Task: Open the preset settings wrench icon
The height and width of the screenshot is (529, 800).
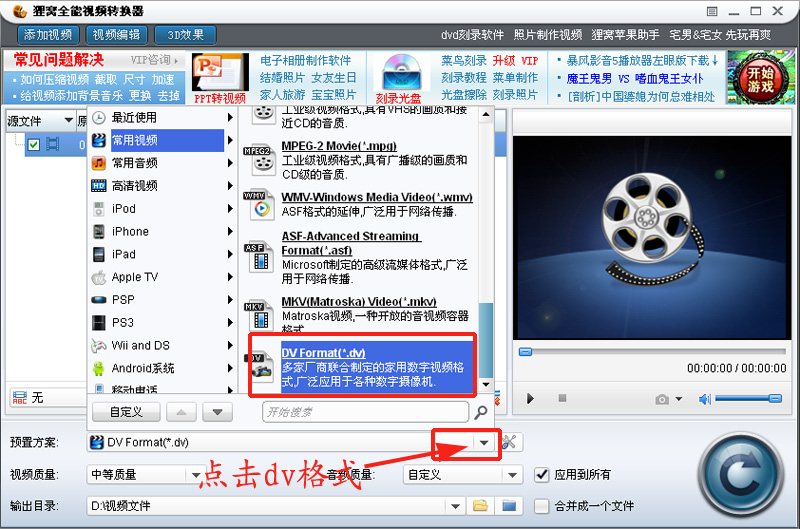Action: point(509,442)
